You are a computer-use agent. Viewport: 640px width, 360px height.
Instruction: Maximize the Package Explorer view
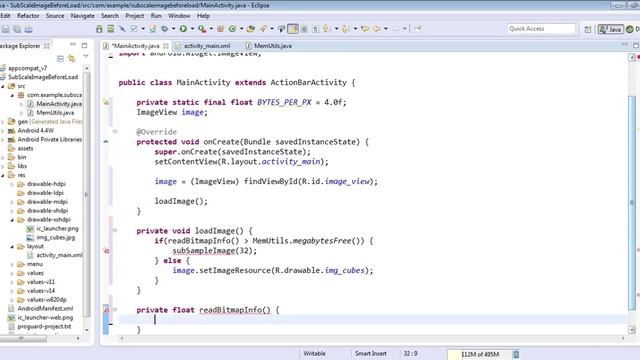tap(84, 45)
